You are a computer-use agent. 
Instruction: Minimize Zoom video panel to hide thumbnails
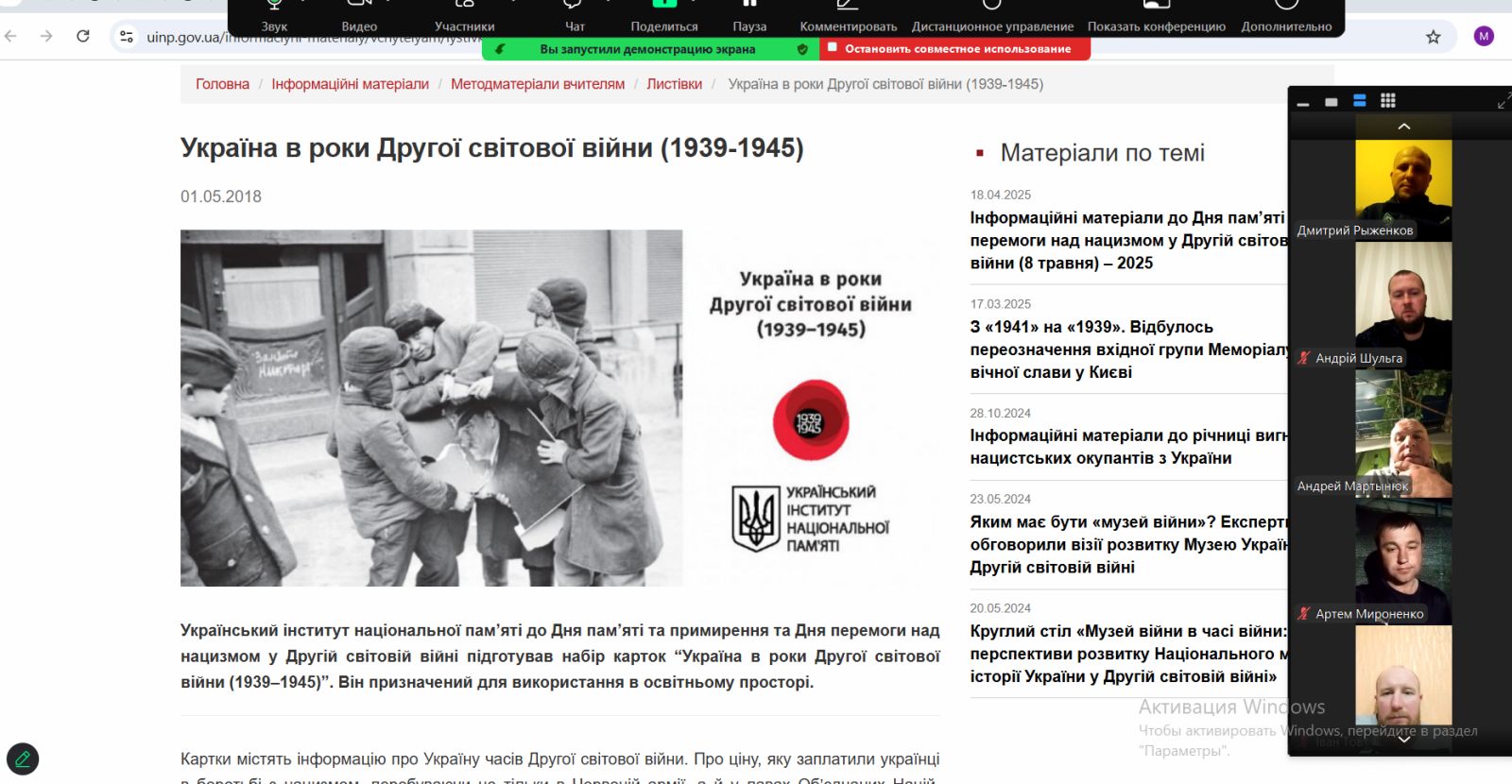[1303, 102]
